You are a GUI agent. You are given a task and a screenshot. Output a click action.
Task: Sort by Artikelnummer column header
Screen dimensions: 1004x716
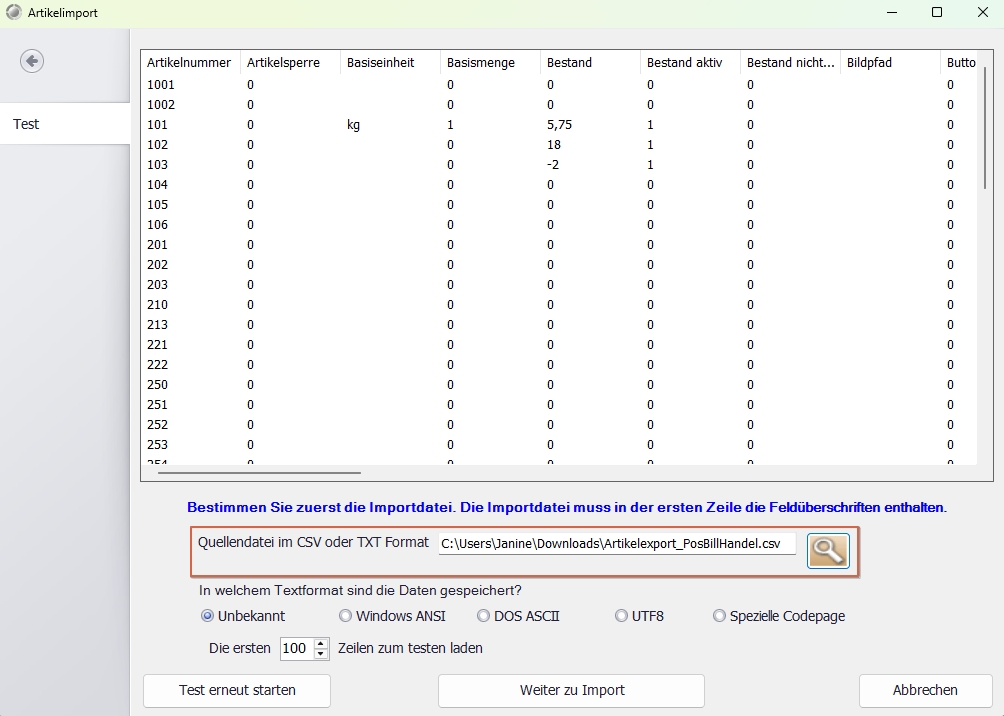pyautogui.click(x=189, y=62)
